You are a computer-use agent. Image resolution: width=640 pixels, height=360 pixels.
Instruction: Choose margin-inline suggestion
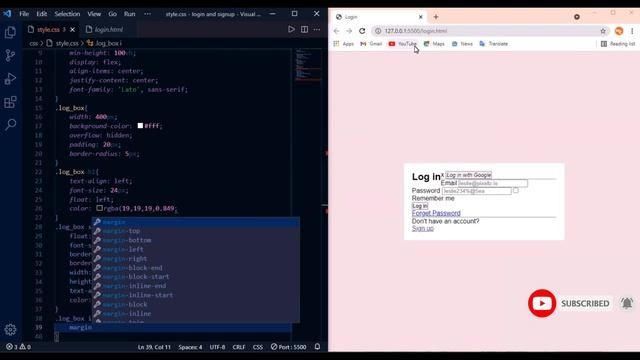coord(196,313)
